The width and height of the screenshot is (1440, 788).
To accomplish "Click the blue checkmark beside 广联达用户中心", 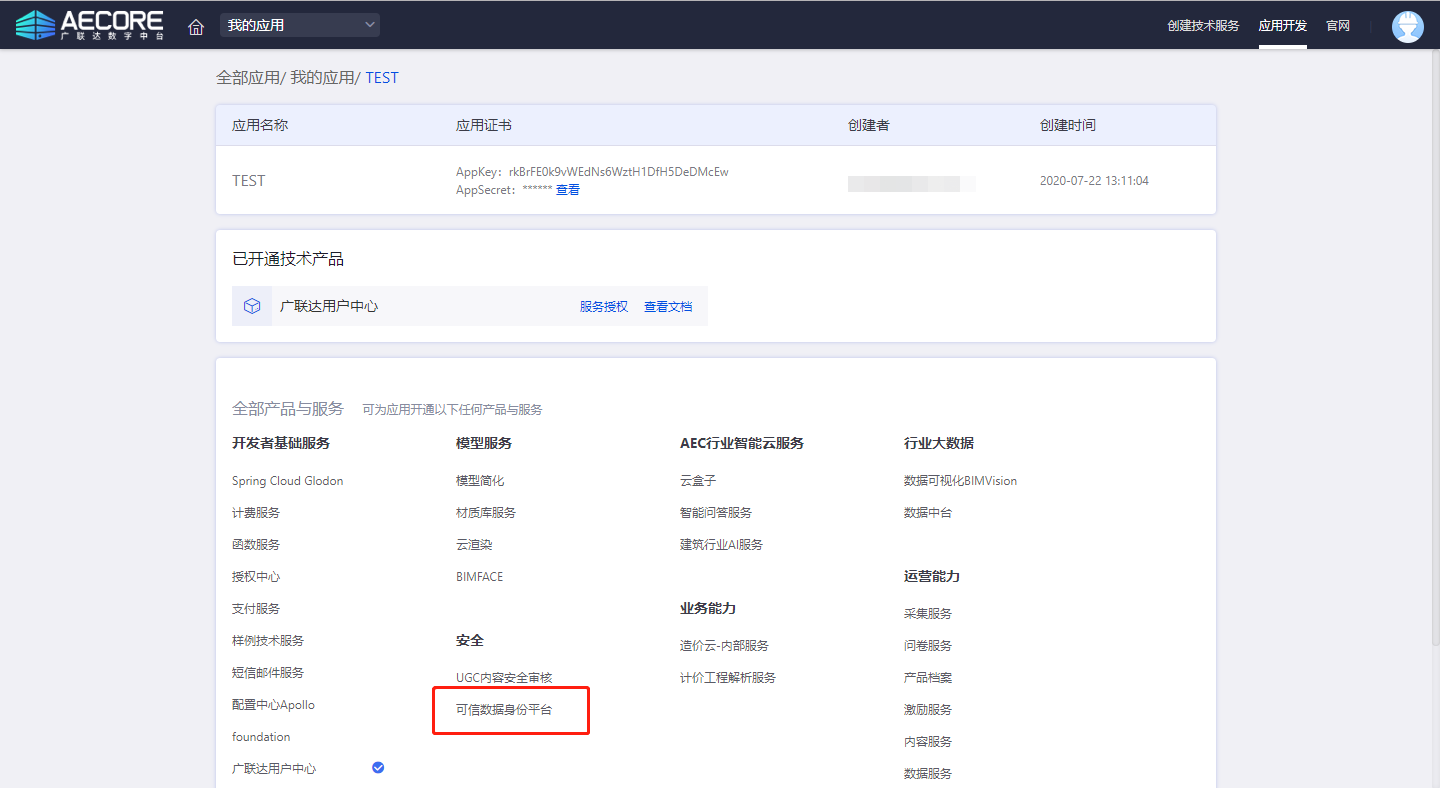I will pos(378,767).
